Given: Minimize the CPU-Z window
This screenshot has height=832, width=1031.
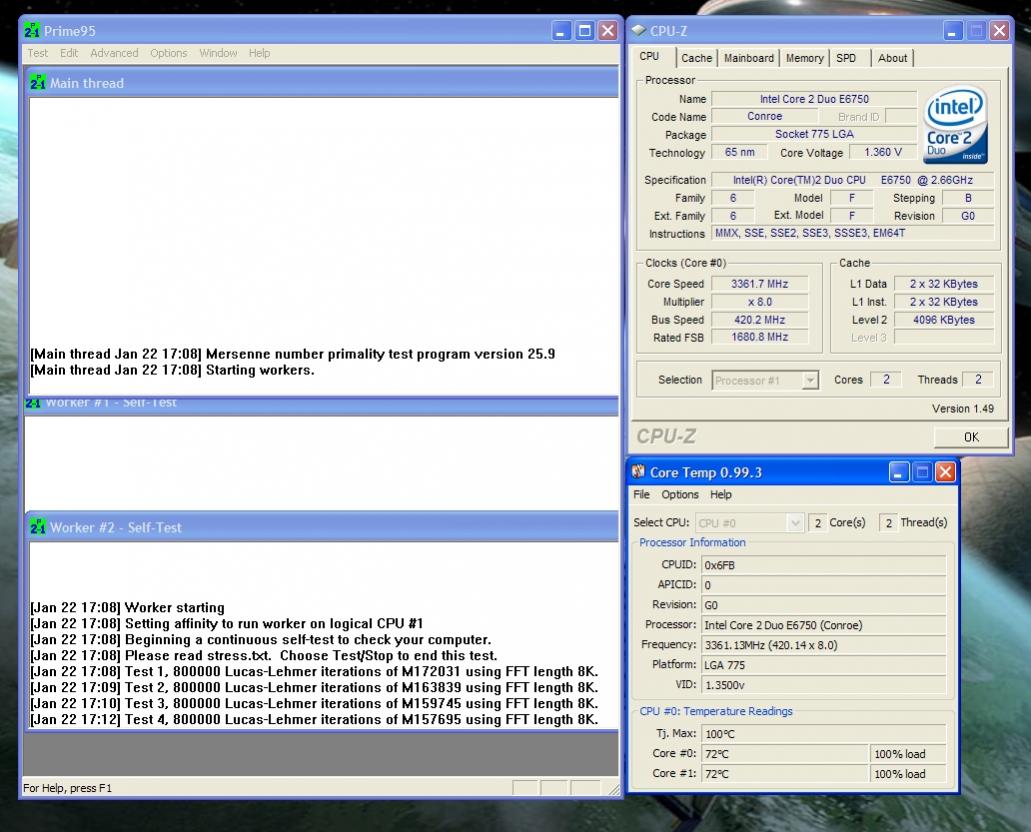Looking at the screenshot, I should [x=953, y=30].
